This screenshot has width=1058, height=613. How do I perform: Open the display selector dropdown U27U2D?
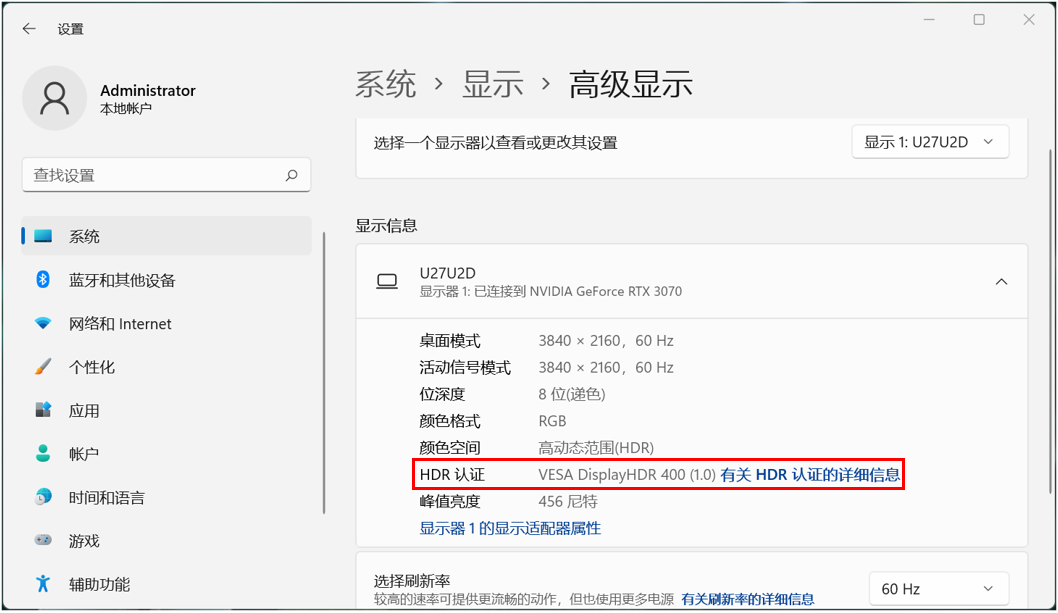(x=929, y=142)
